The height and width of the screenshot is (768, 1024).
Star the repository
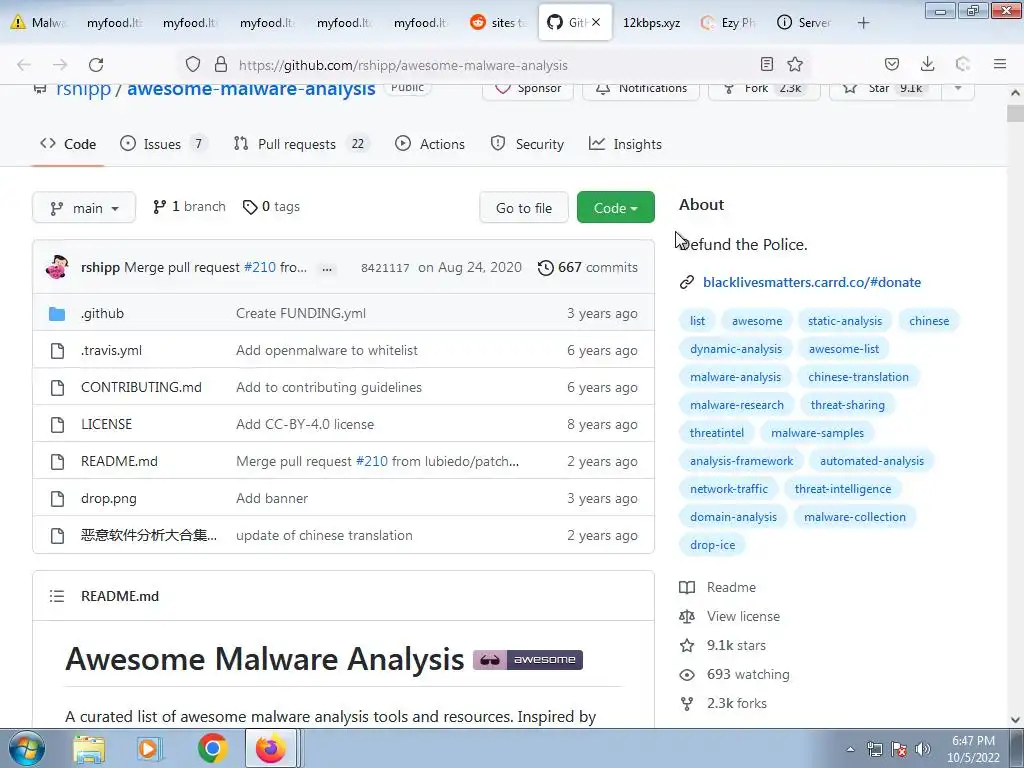pyautogui.click(x=885, y=88)
